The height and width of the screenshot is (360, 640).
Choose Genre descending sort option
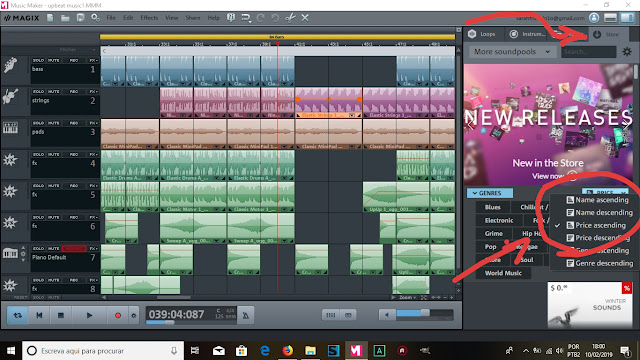599,263
